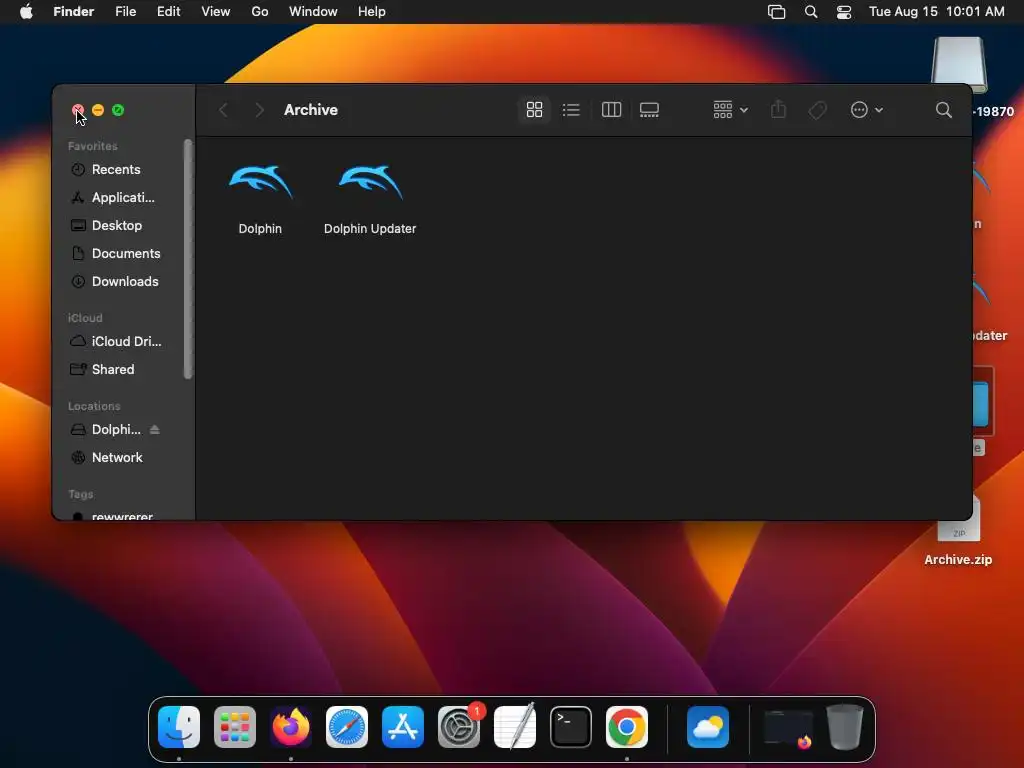This screenshot has width=1024, height=768.
Task: Open Weather app from the Dock
Action: click(x=708, y=727)
